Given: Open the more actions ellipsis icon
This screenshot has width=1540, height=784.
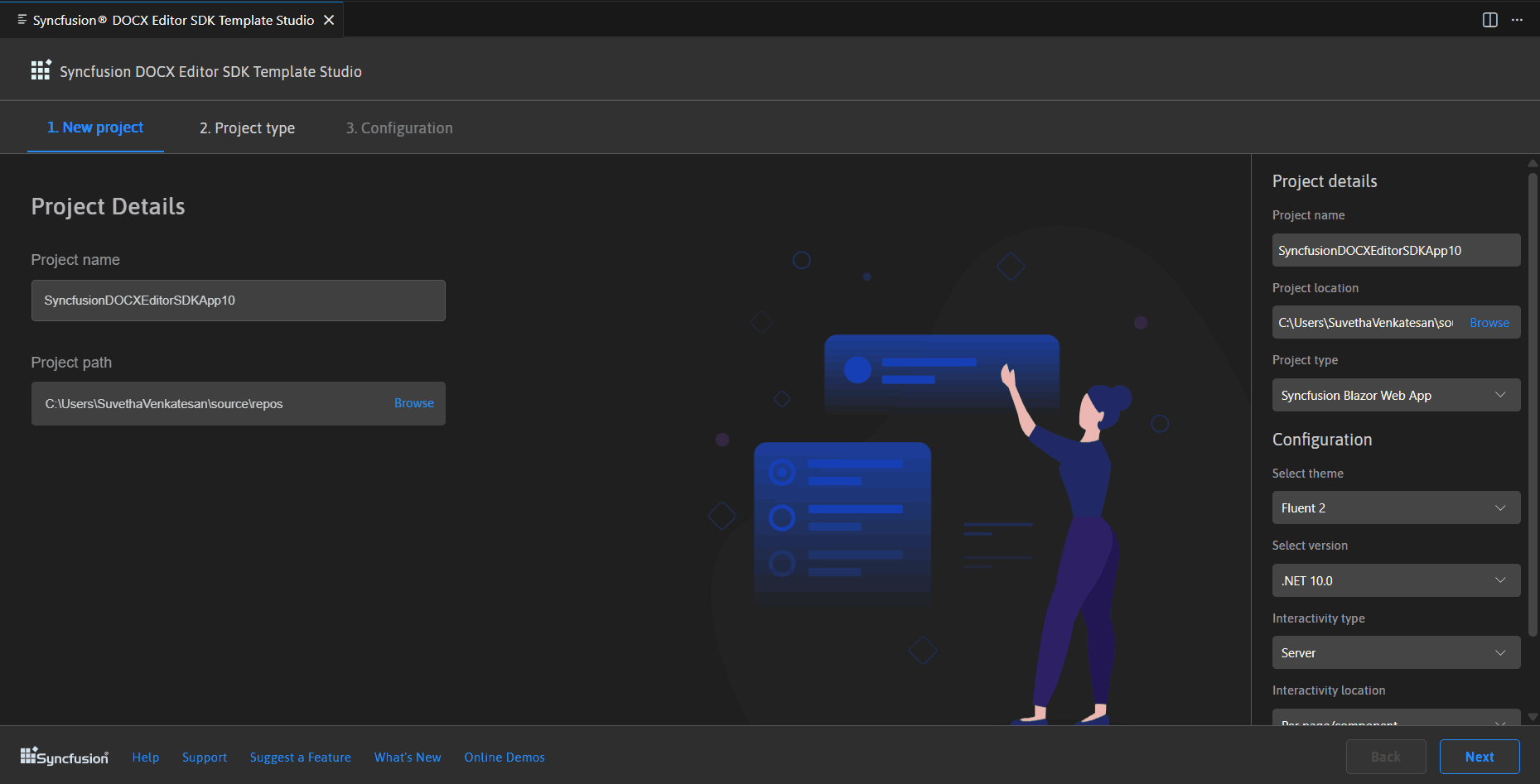Looking at the screenshot, I should point(1517,19).
